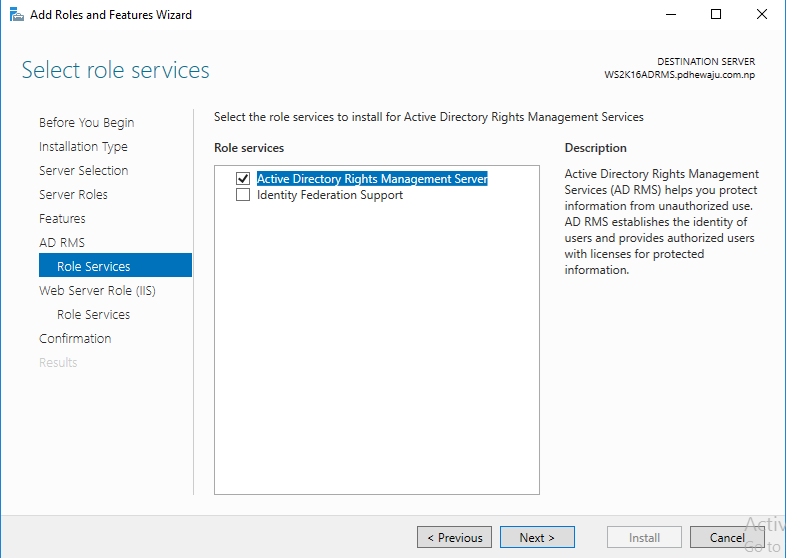Click the destination server name WS2K16ADRMS.pdhewaju.com.np

point(680,75)
